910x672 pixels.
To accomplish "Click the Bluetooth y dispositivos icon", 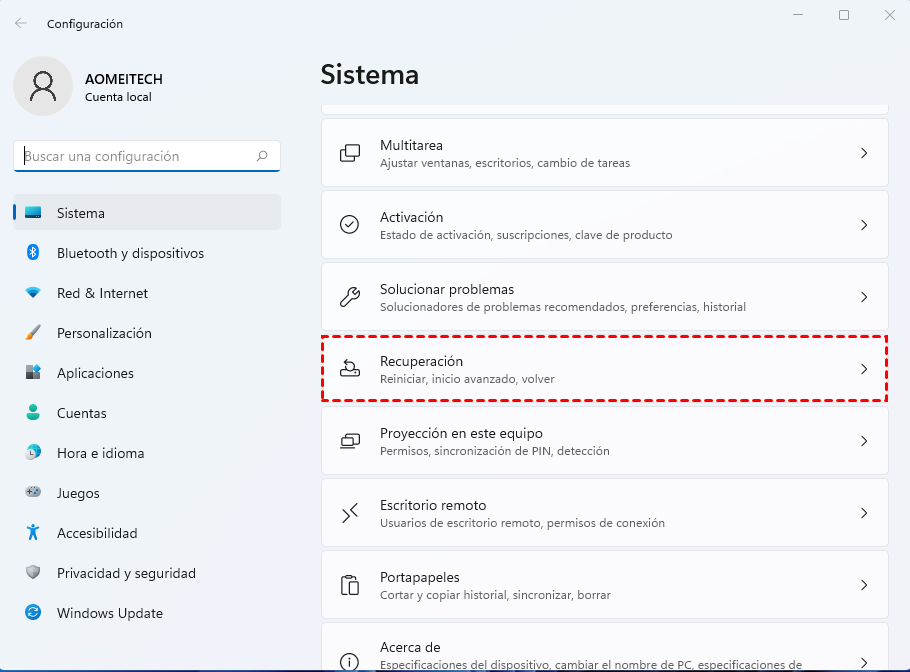I will pyautogui.click(x=33, y=253).
